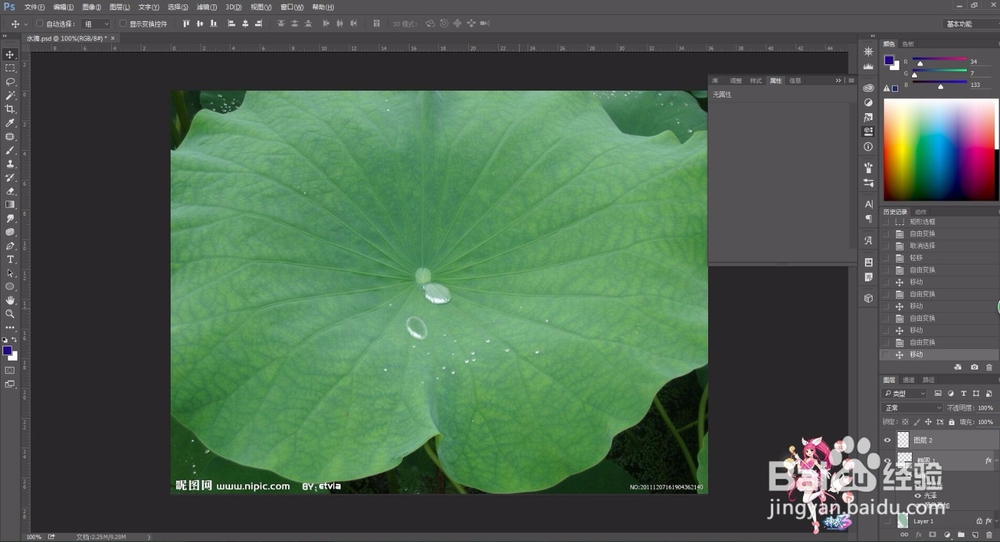Viewport: 1000px width, 542px height.
Task: Select the Clone Stamp tool
Action: (x=10, y=164)
